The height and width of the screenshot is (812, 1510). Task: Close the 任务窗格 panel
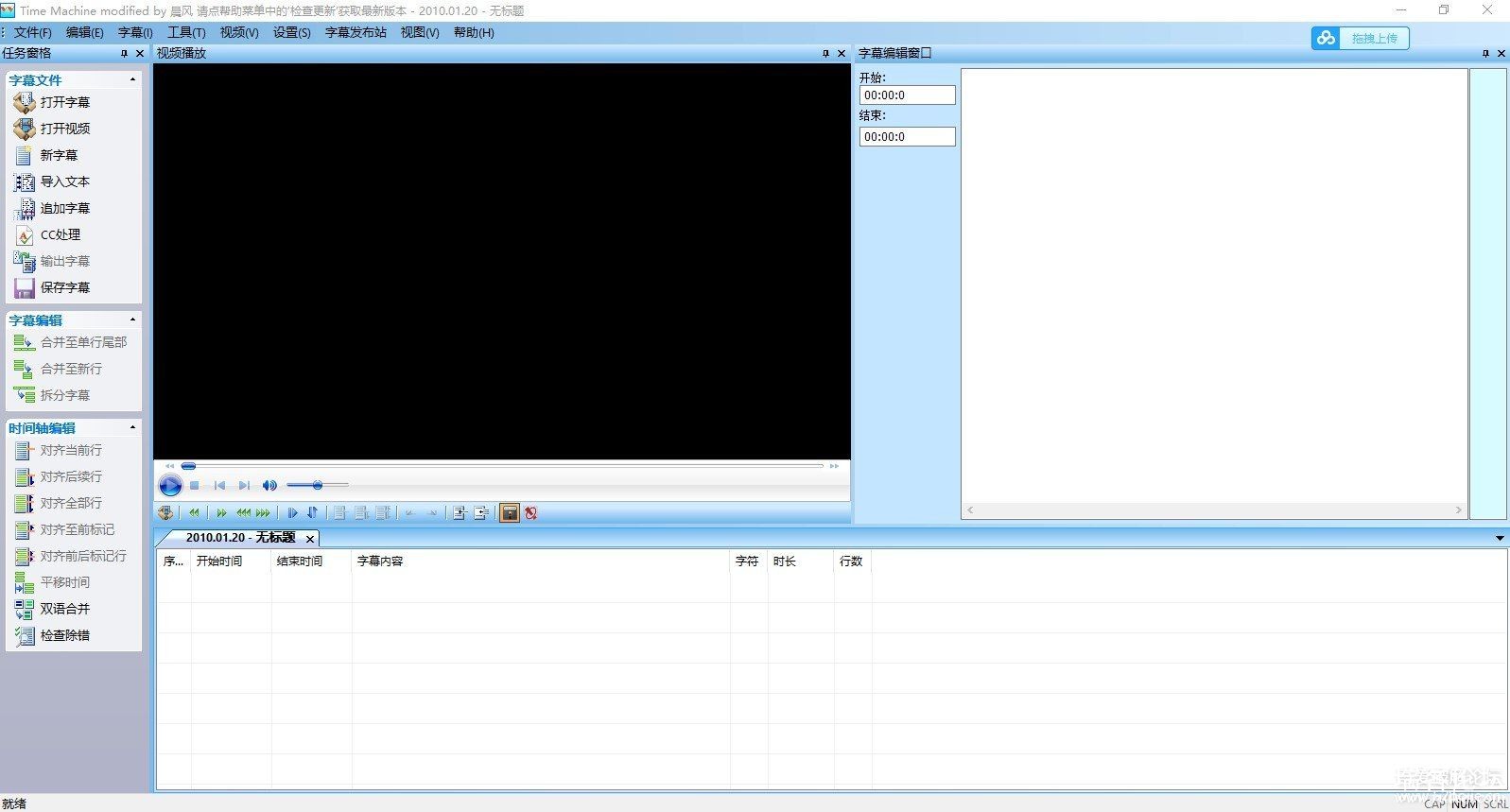pos(140,54)
